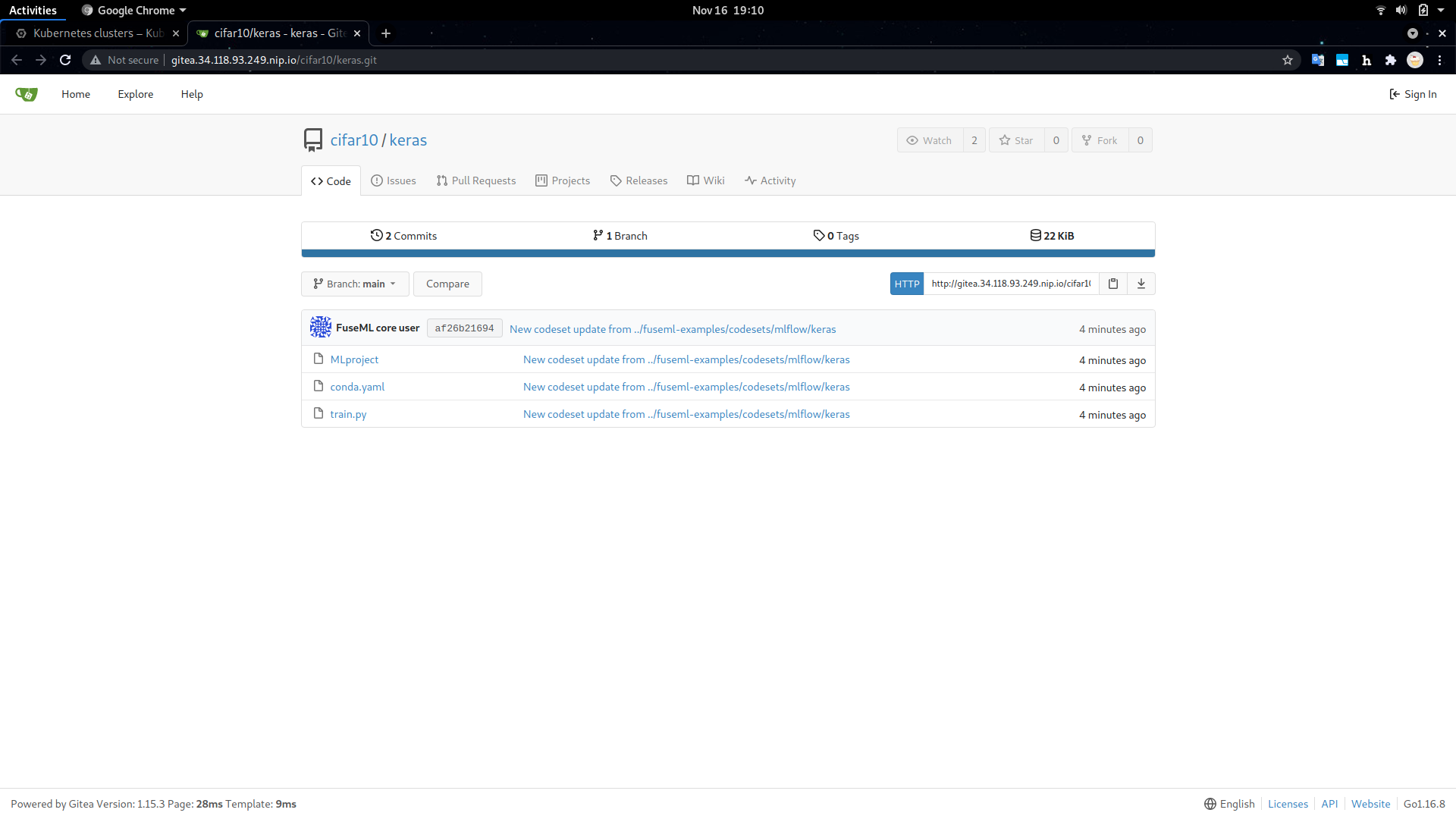Click the Compare button
The height and width of the screenshot is (819, 1456).
[x=447, y=284]
